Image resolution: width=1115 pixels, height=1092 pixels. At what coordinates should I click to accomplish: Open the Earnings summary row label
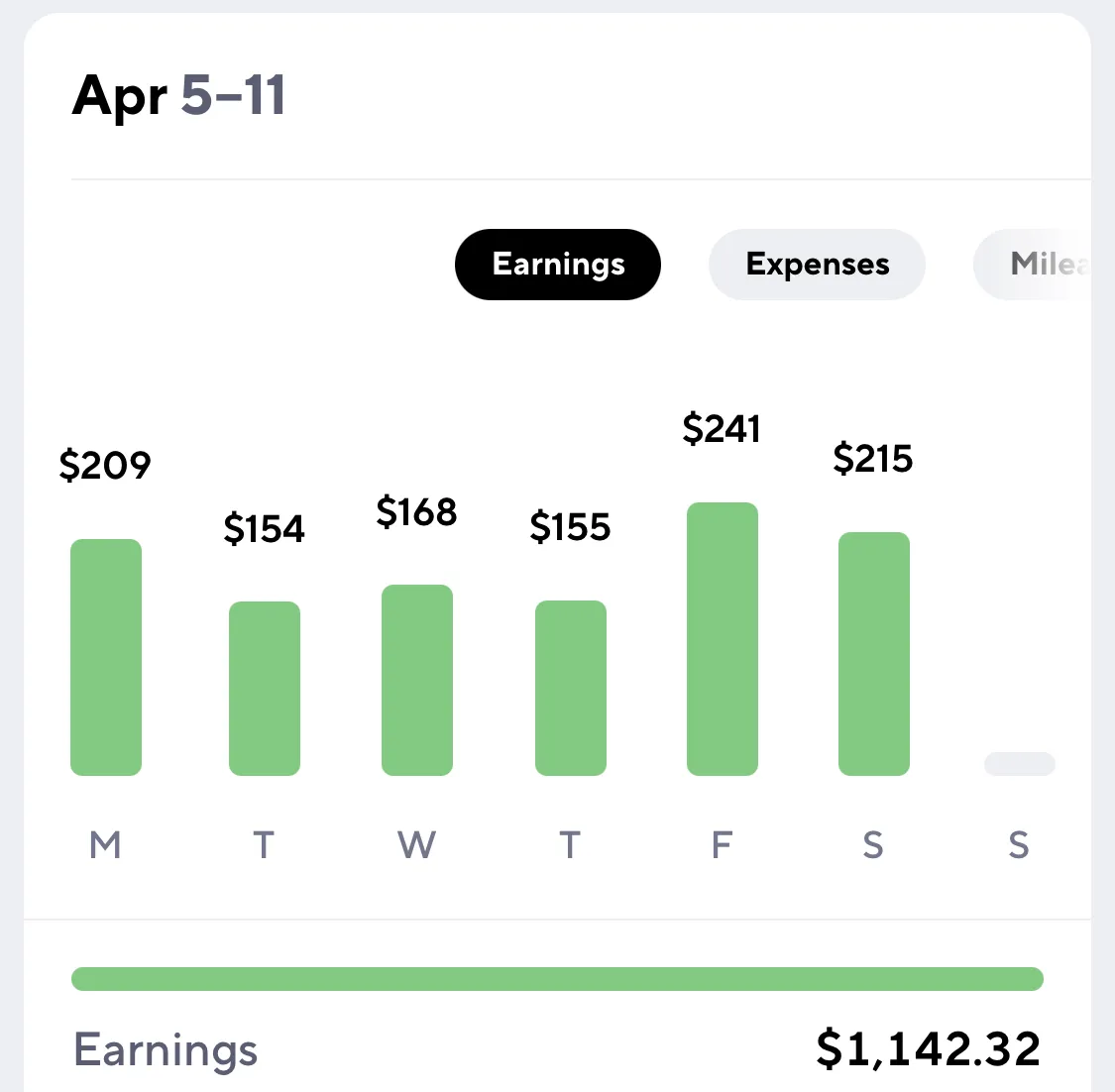click(x=166, y=1050)
